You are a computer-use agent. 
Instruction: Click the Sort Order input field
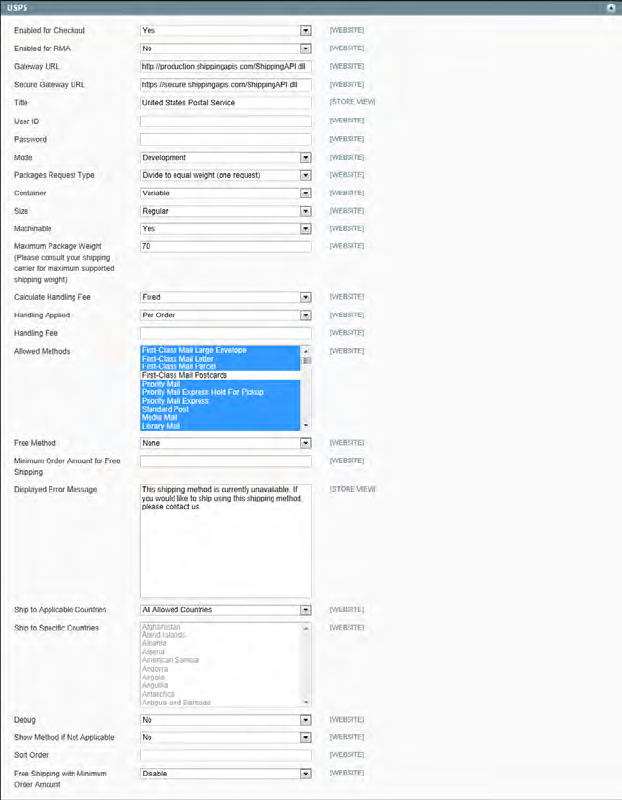tap(226, 756)
